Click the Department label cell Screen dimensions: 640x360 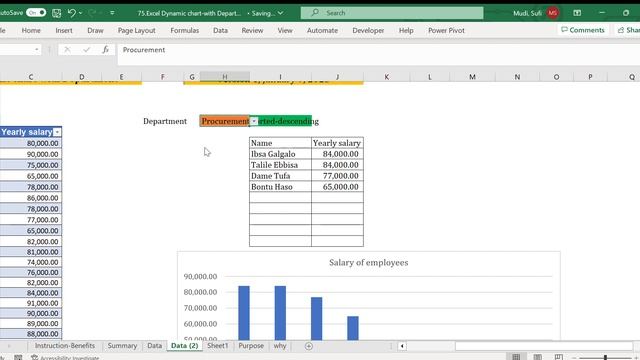coord(165,121)
